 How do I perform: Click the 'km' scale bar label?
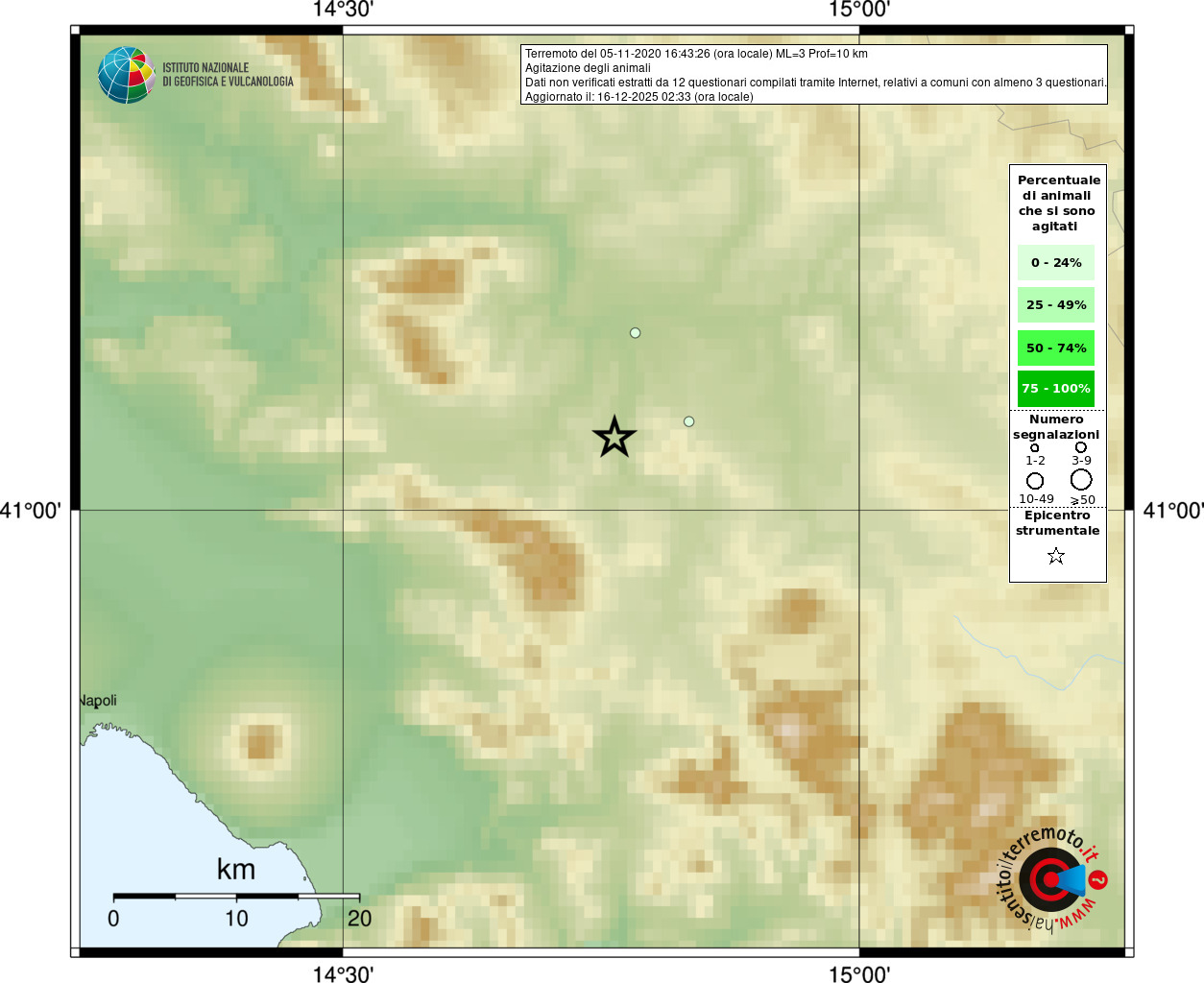point(236,870)
